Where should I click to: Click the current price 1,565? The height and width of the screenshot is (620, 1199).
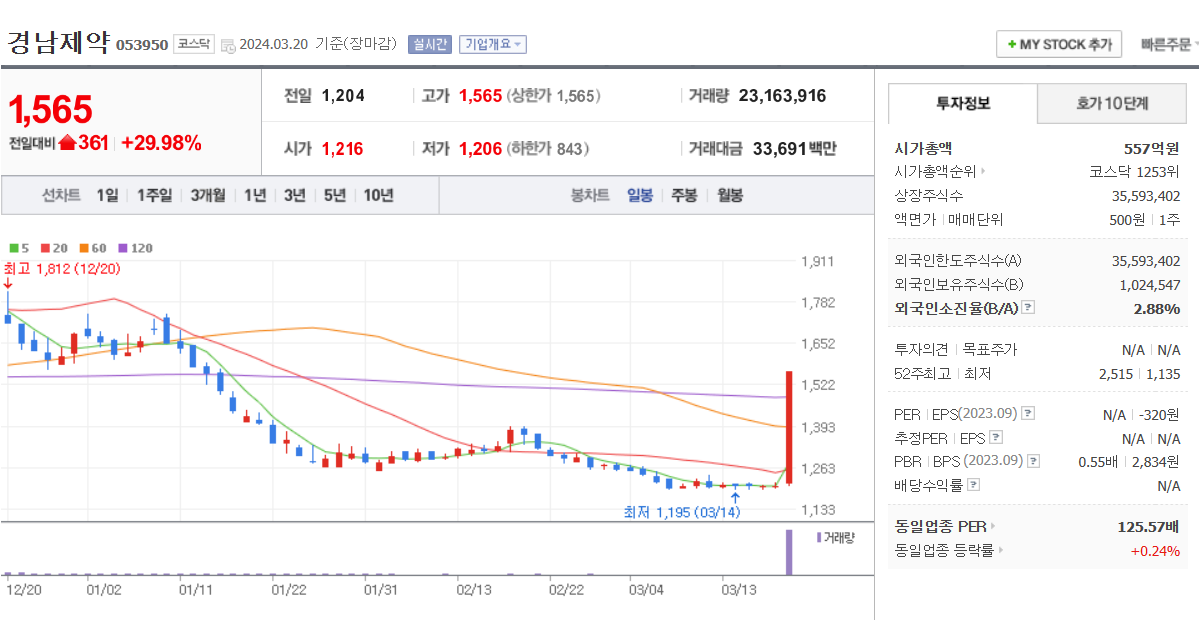50,110
